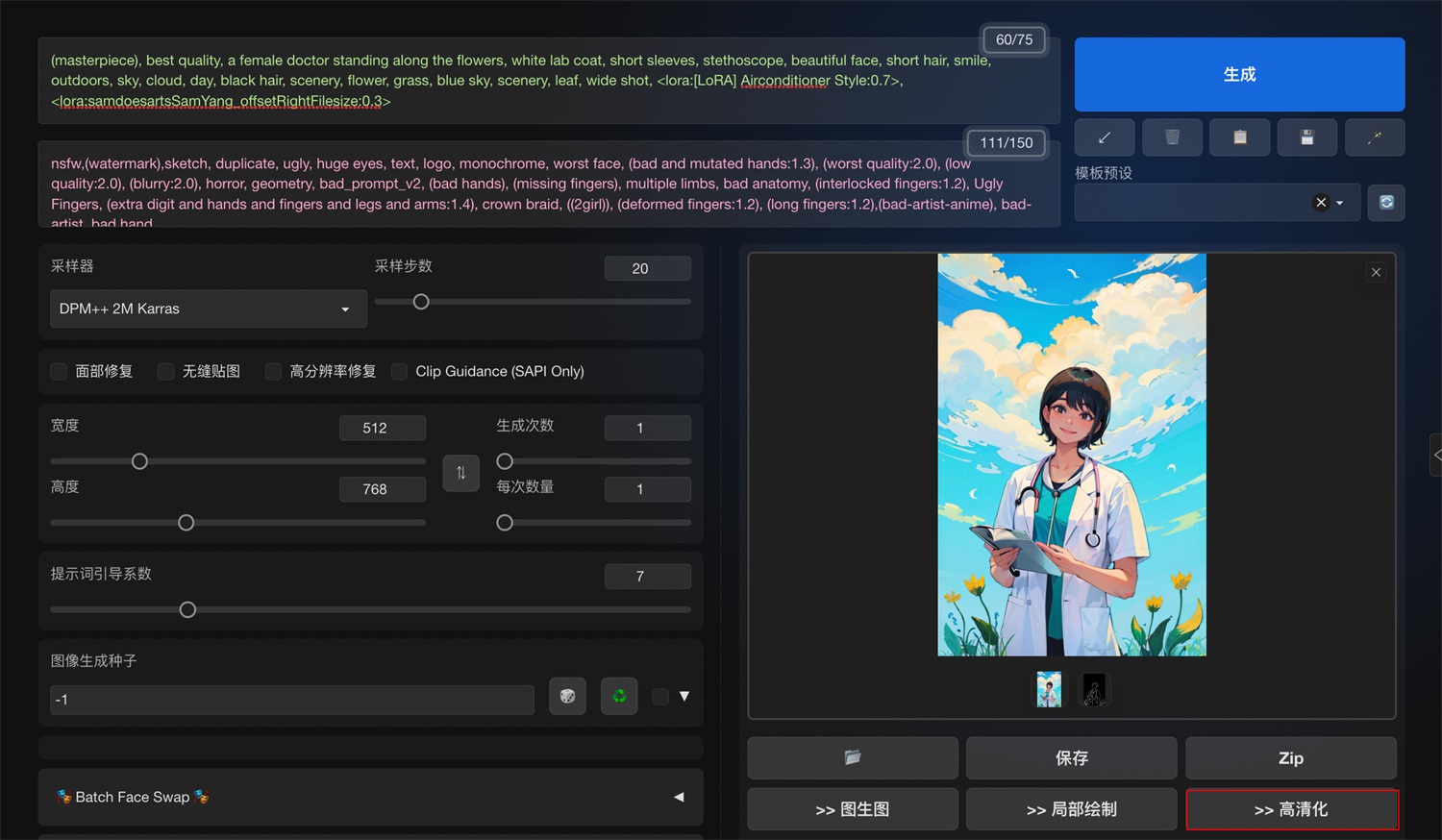This screenshot has height=840, width=1442.
Task: Expand the 模板预设 dropdown list
Action: tap(1339, 203)
